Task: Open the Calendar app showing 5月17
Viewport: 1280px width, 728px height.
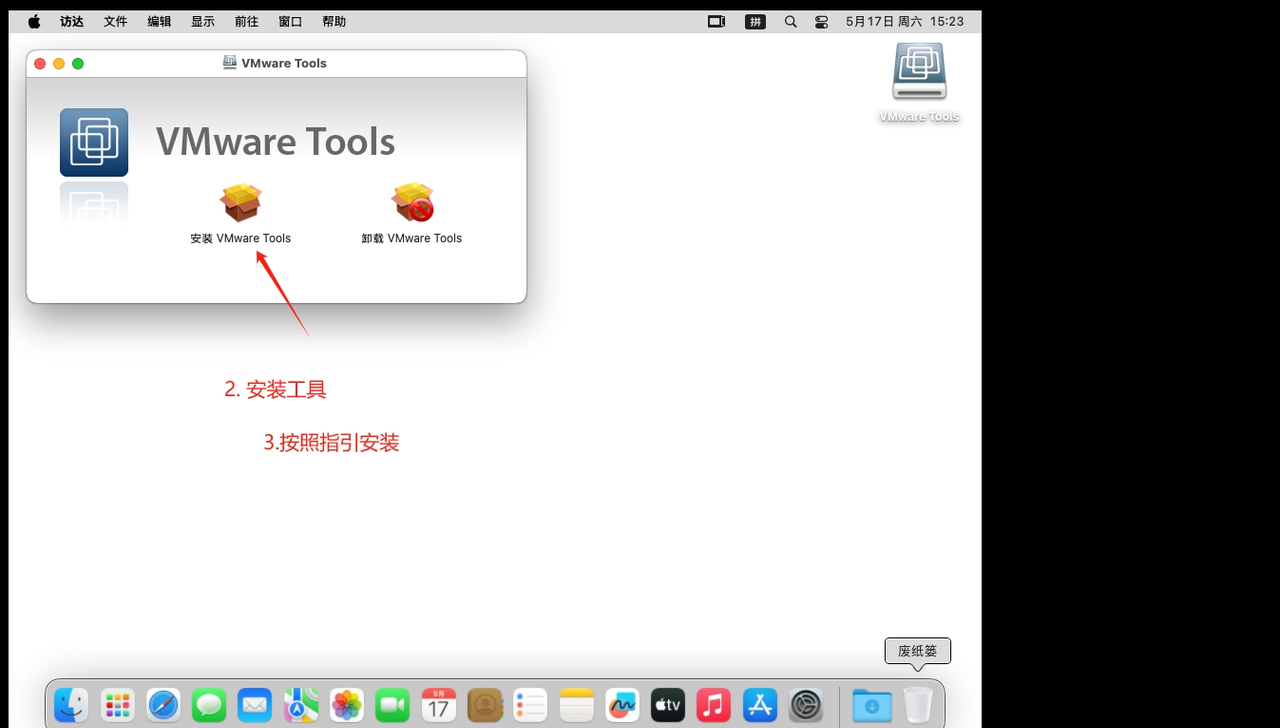Action: (438, 705)
